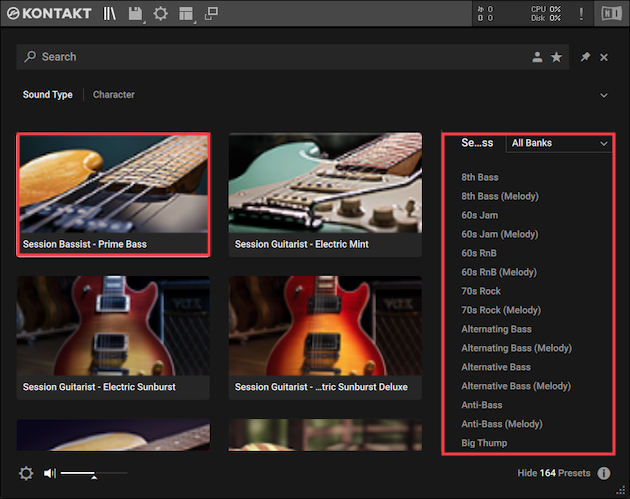Viewport: 630px width, 499px height.
Task: Toggle the user content filter
Action: click(538, 57)
